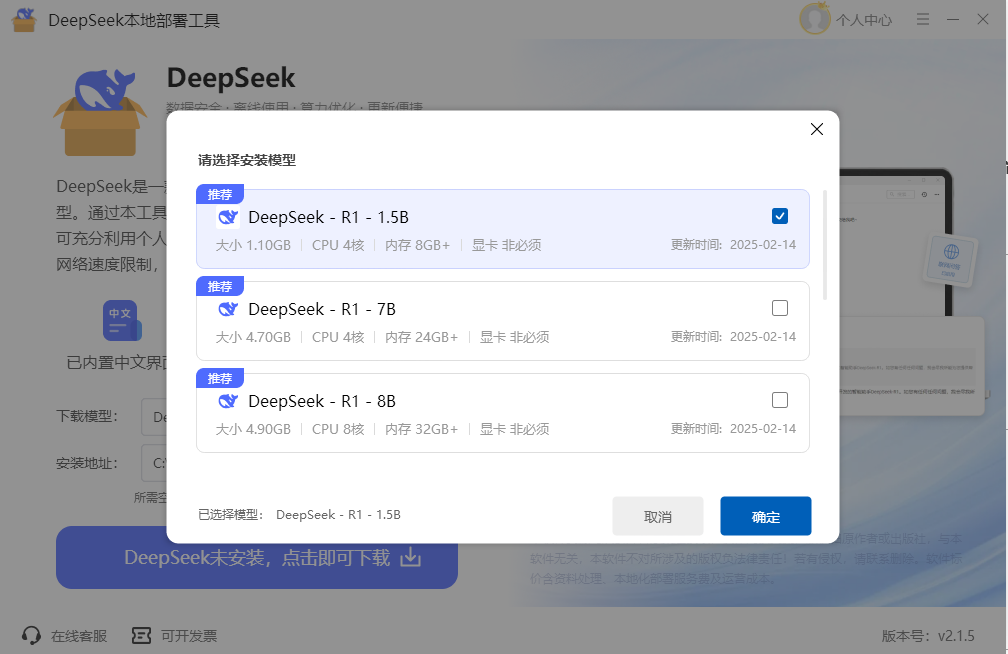Check the DeepSeek - R1 - 7B checkbox
Viewport: 1008px width, 654px height.
click(780, 308)
